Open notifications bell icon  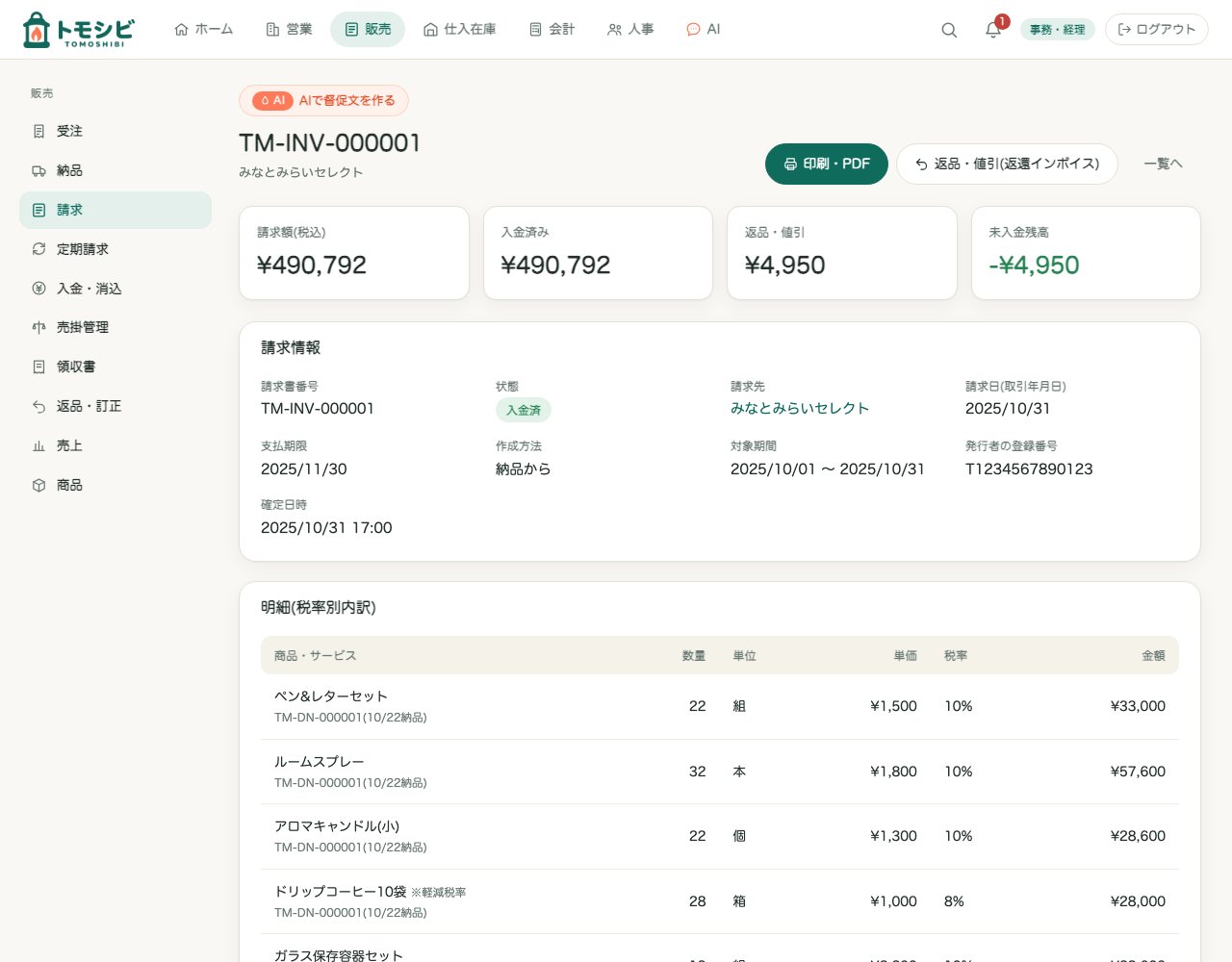click(993, 30)
